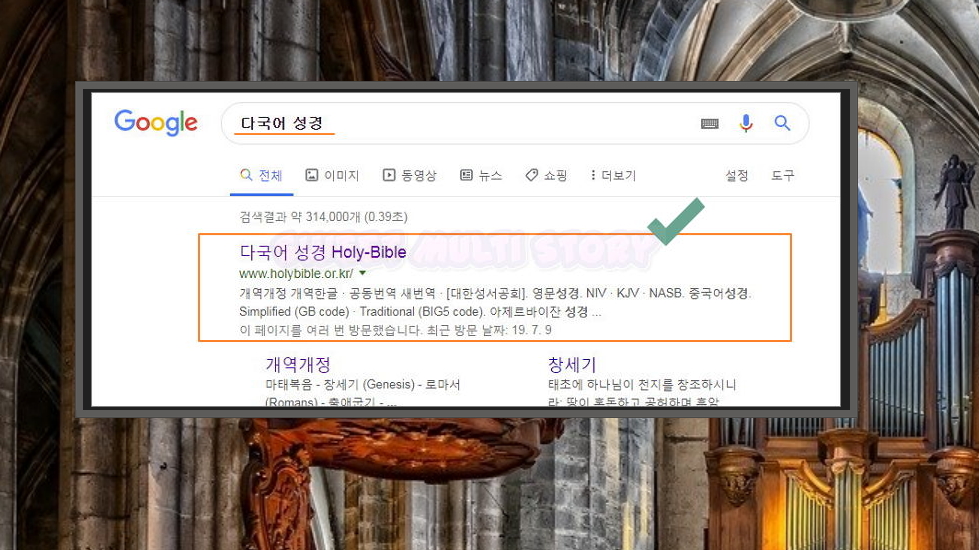
Task: Switch to the 쇼핑 tab
Action: click(x=546, y=175)
